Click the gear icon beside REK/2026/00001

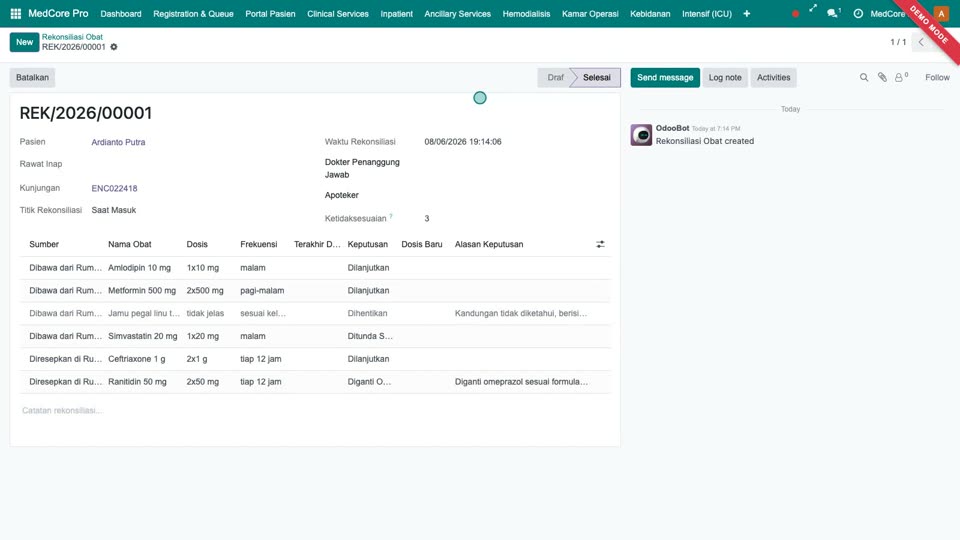[x=114, y=47]
